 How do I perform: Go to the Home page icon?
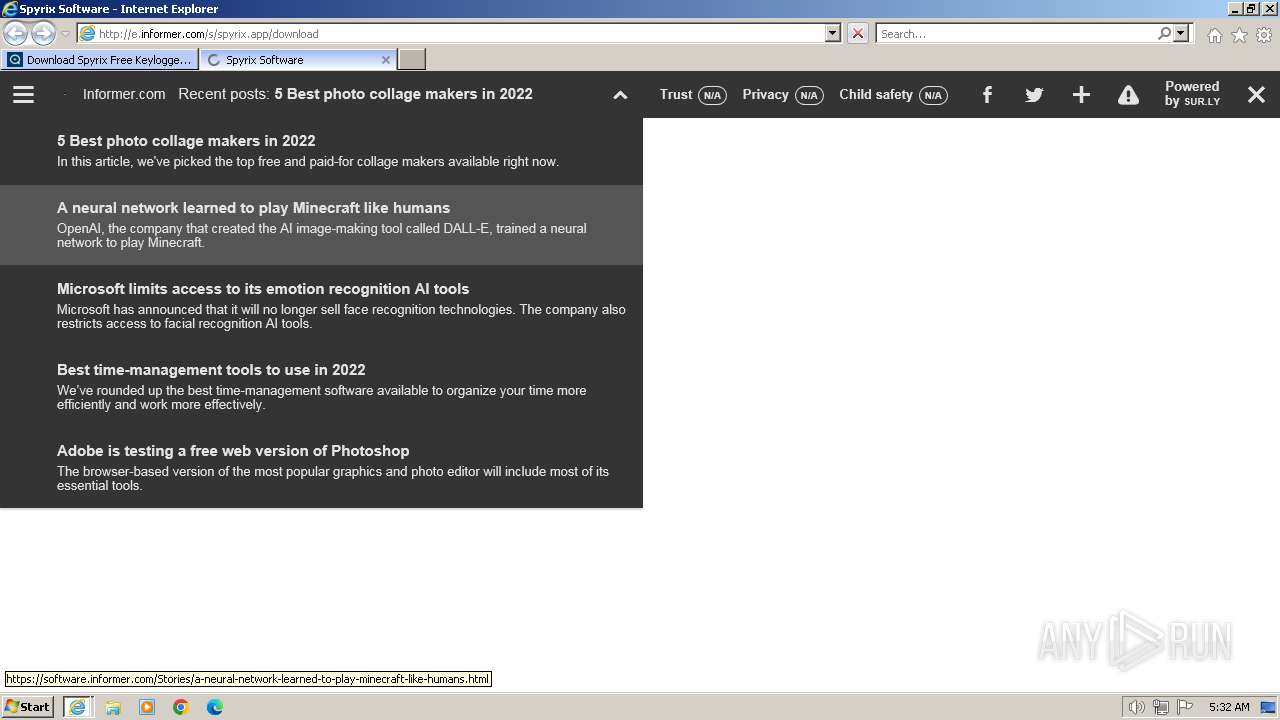click(1214, 35)
